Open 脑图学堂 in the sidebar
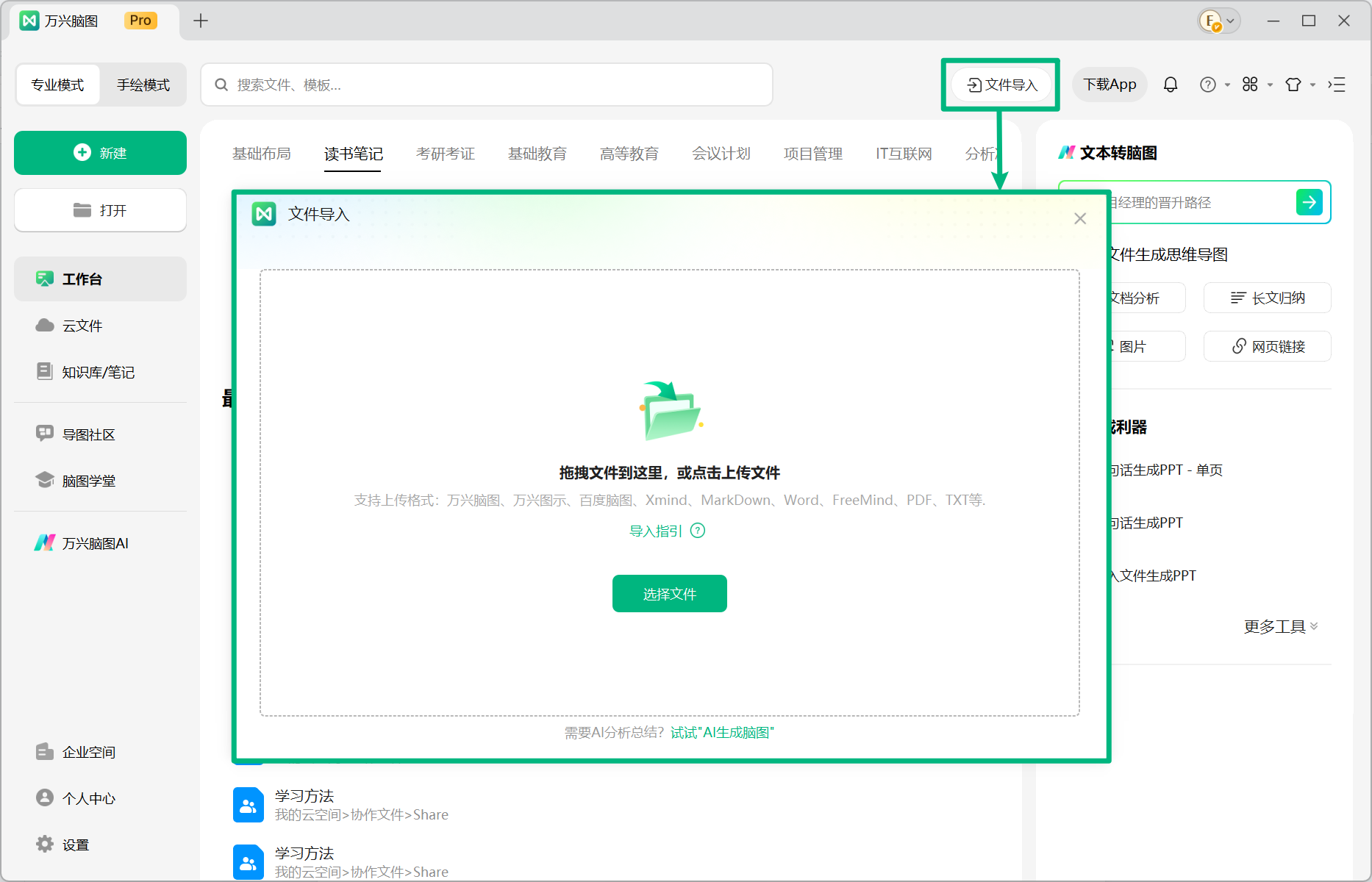Viewport: 1372px width, 882px height. (100, 481)
